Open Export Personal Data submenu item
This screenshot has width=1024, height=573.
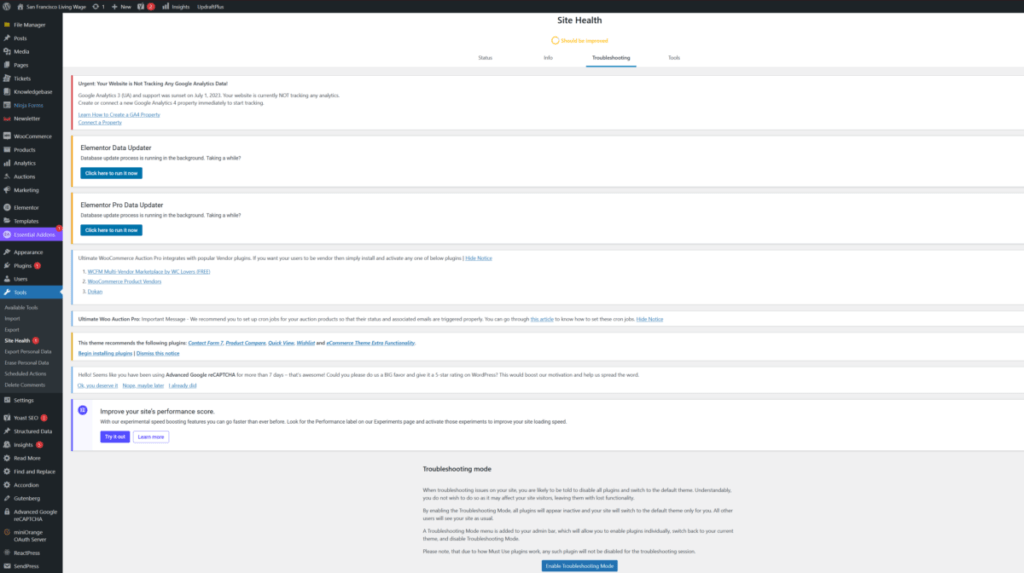(x=27, y=352)
